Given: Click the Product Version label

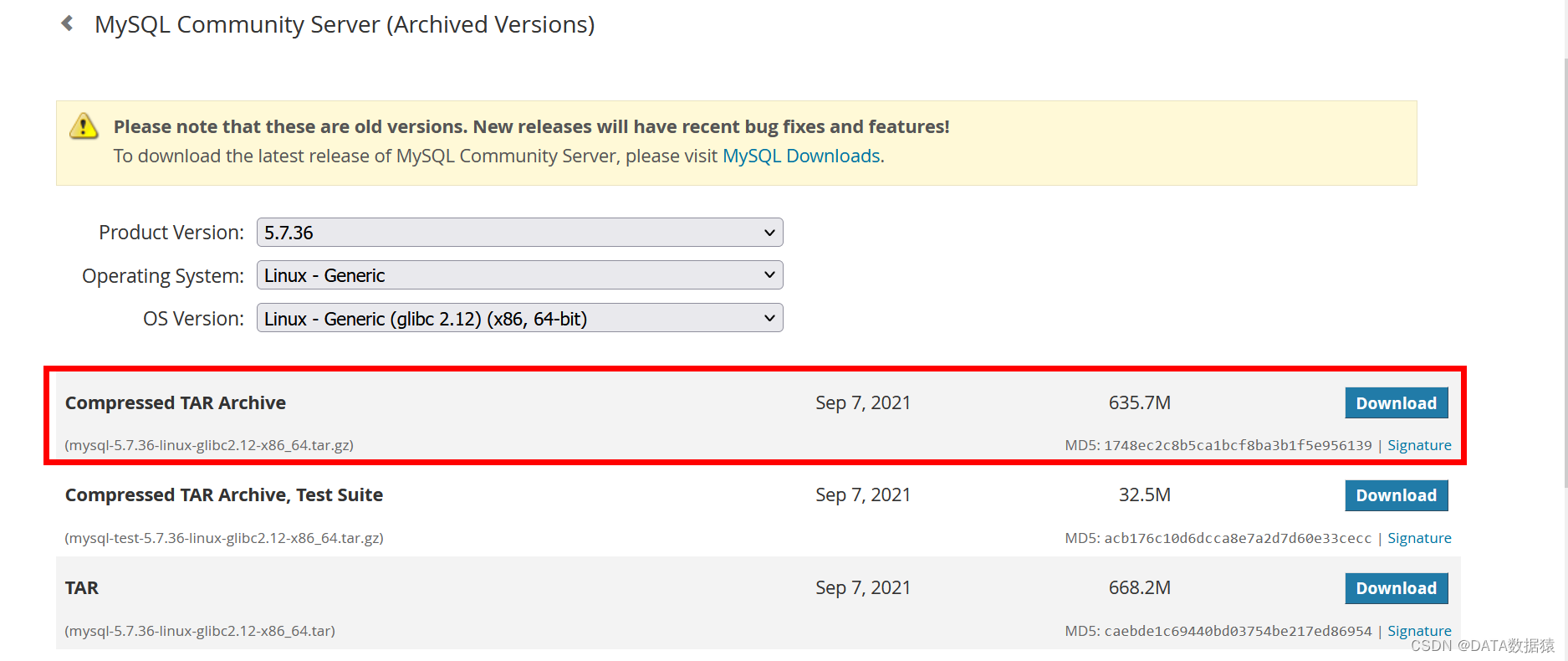Looking at the screenshot, I should click(171, 233).
